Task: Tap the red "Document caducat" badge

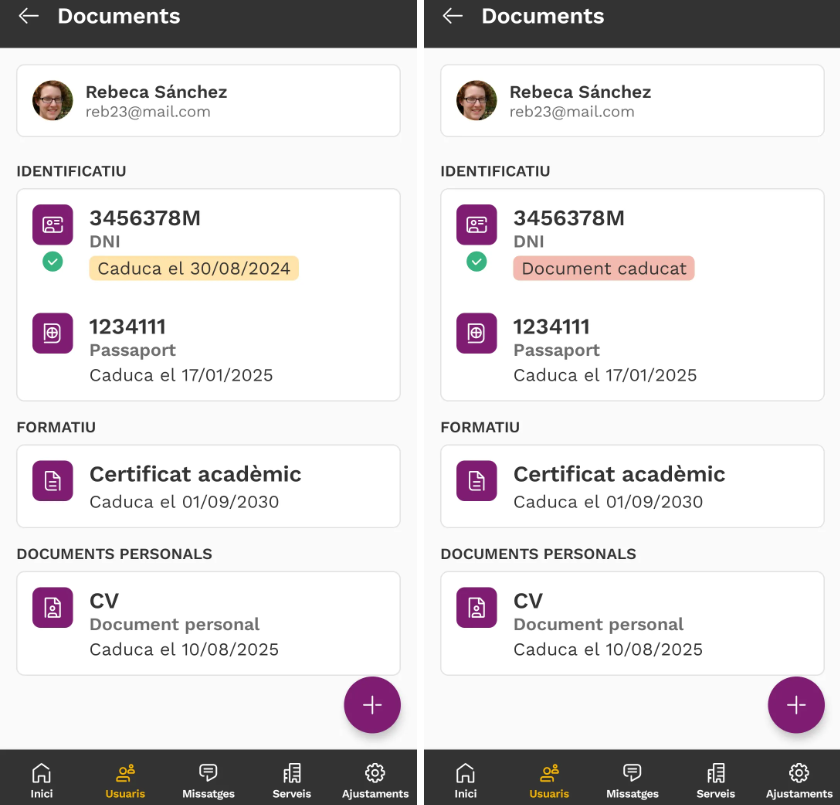Action: (x=603, y=268)
